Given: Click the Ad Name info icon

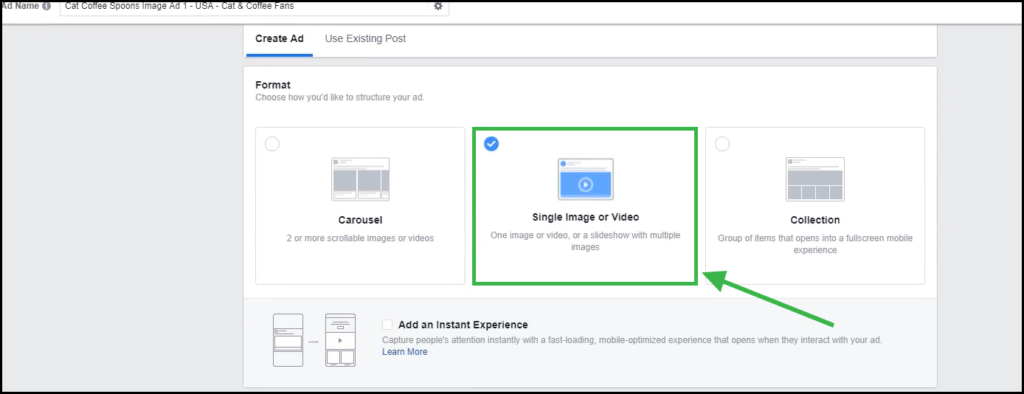Looking at the screenshot, I should click(46, 6).
